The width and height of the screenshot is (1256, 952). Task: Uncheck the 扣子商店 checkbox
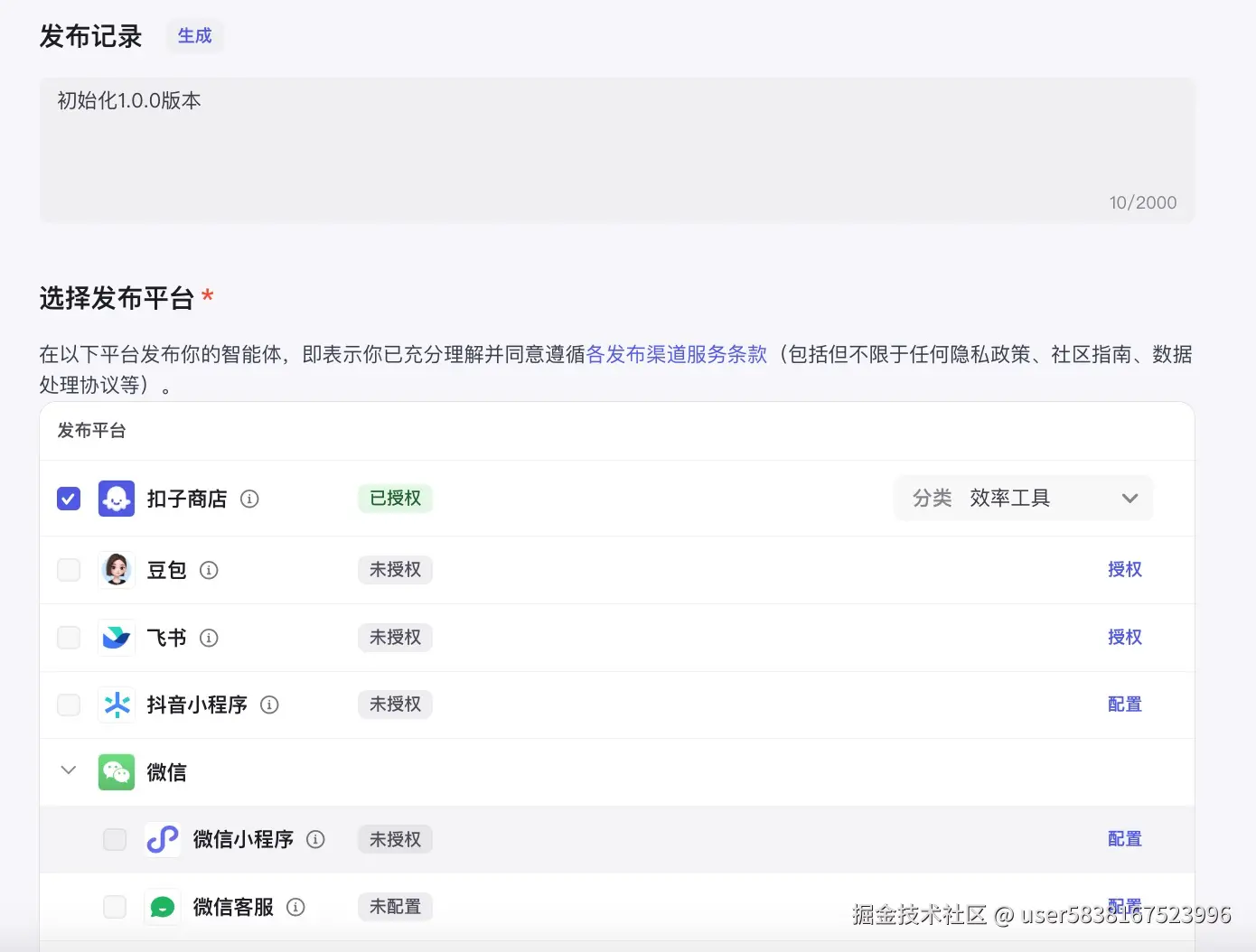(68, 498)
